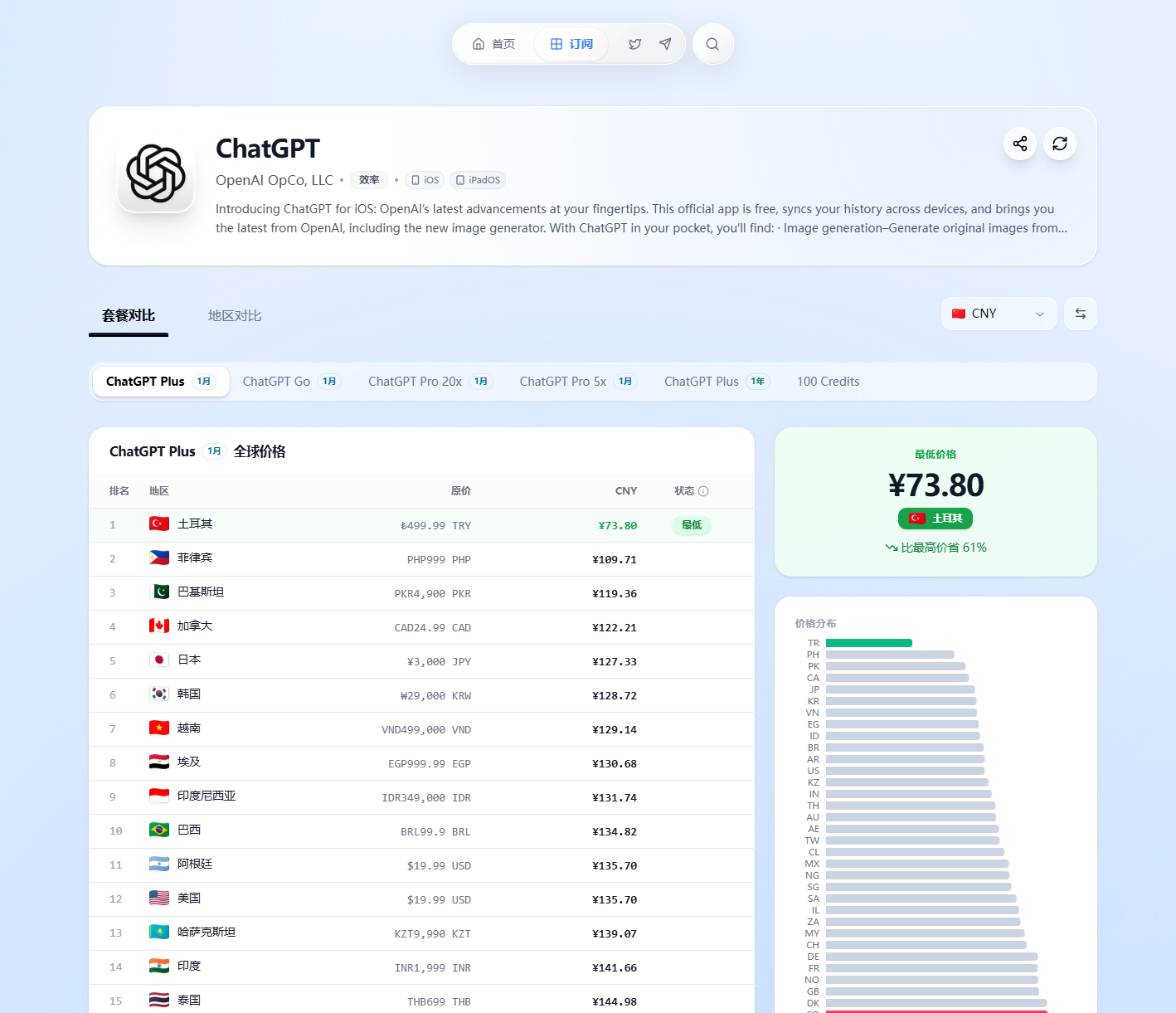The image size is (1176, 1013).
Task: Click the CNY column header
Action: tap(626, 491)
